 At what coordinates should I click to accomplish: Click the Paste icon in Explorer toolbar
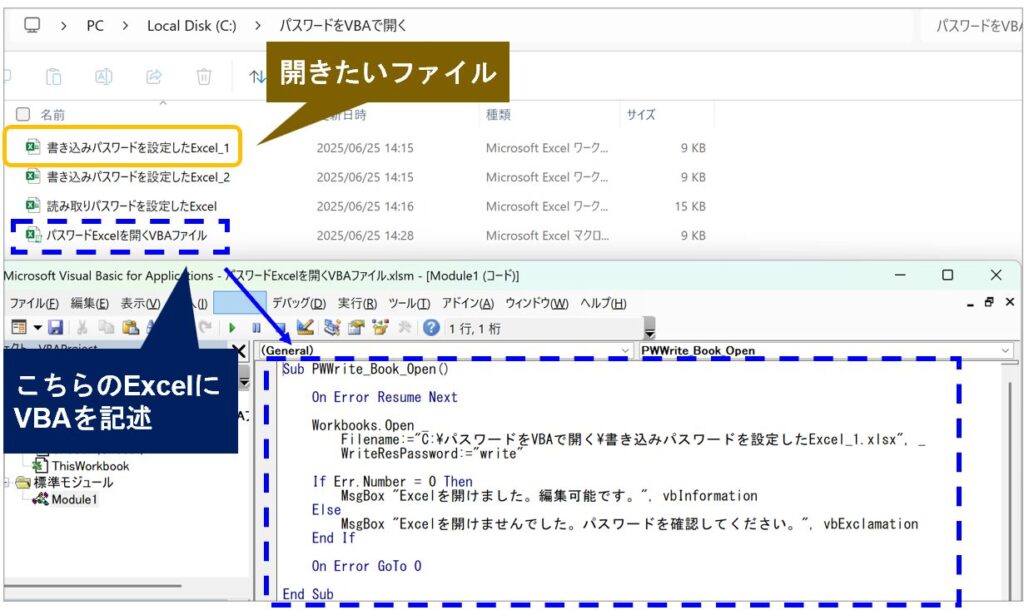click(54, 77)
